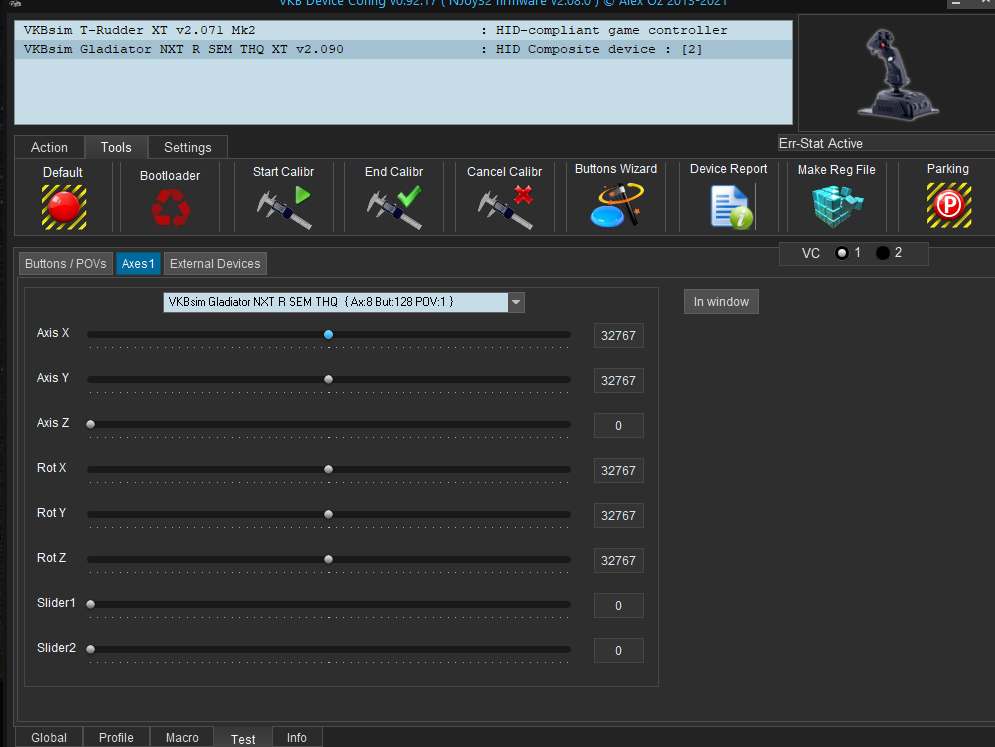This screenshot has height=747, width=995.
Task: Select the VKBsim Gladiator NXT R SEM THQ XT row
Action: coord(404,50)
